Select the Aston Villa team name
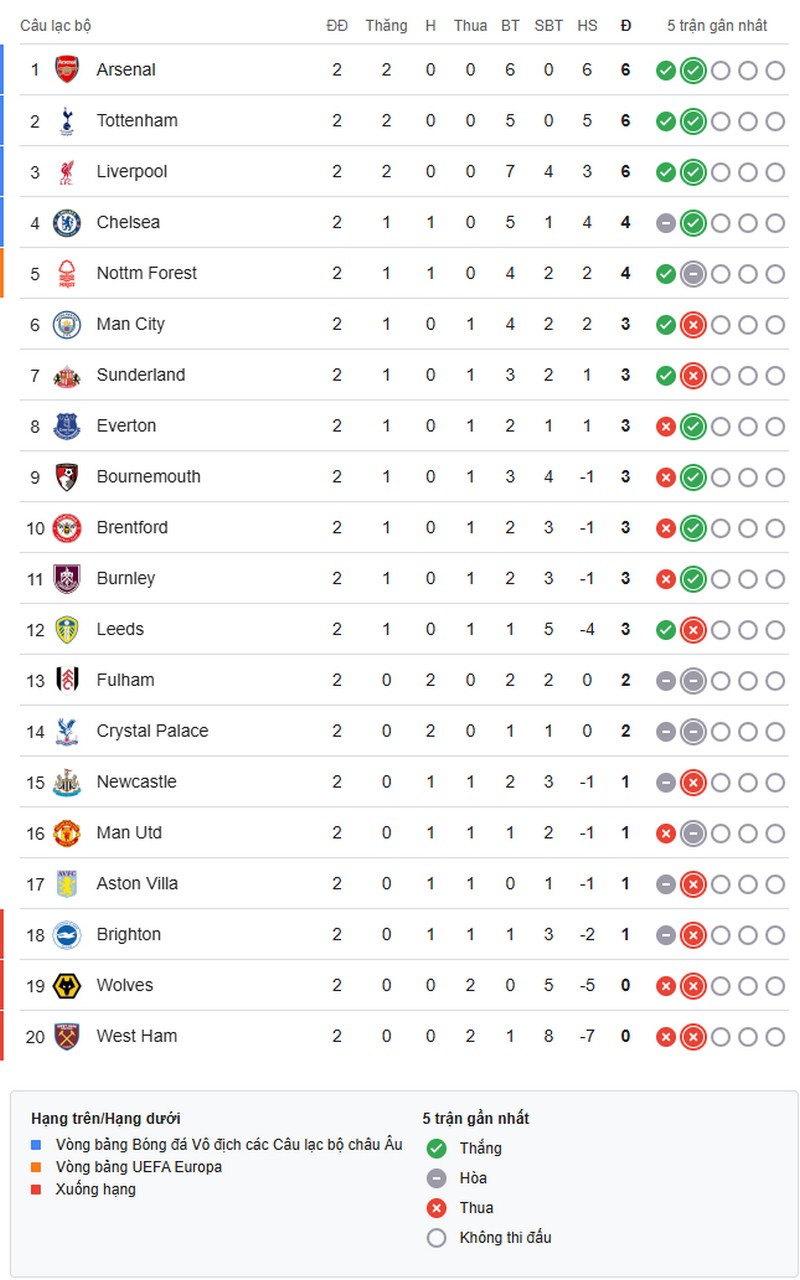The image size is (800, 1280). pos(137,883)
